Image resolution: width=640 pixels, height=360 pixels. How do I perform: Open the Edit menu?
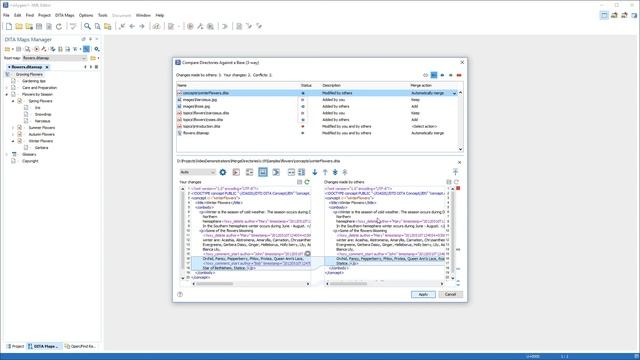[18, 15]
